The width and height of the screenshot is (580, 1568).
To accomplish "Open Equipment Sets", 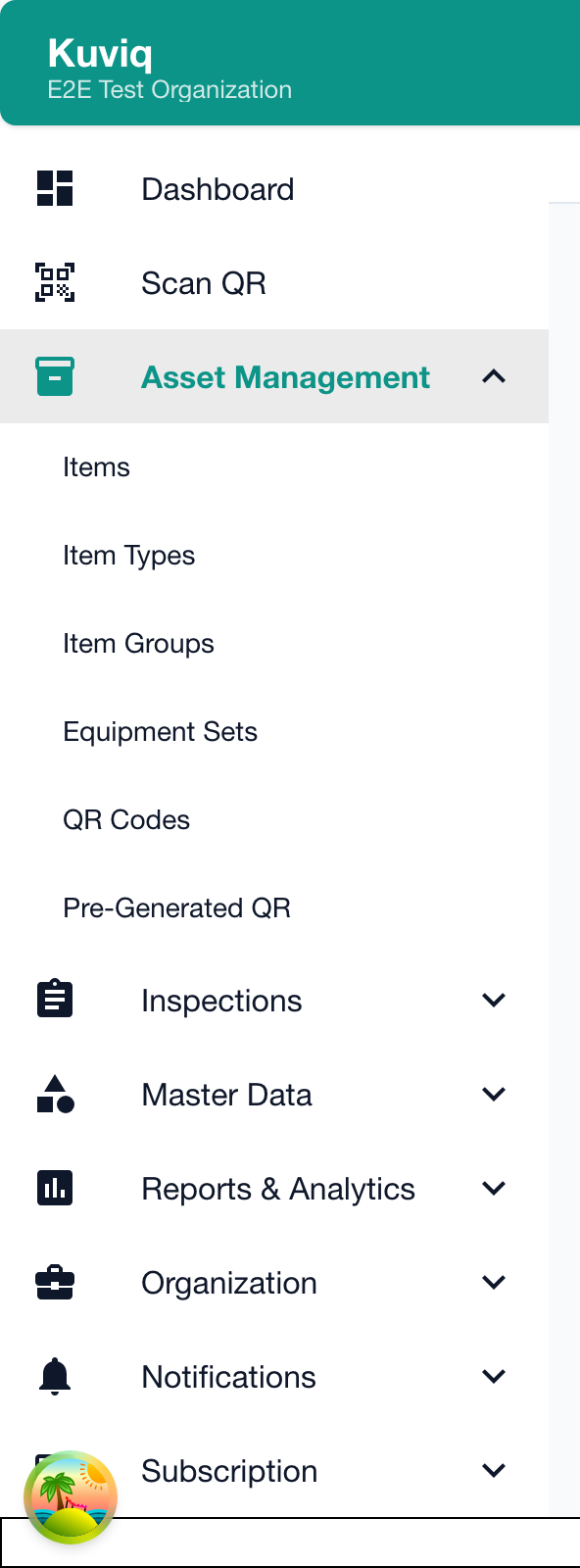I will (x=160, y=731).
